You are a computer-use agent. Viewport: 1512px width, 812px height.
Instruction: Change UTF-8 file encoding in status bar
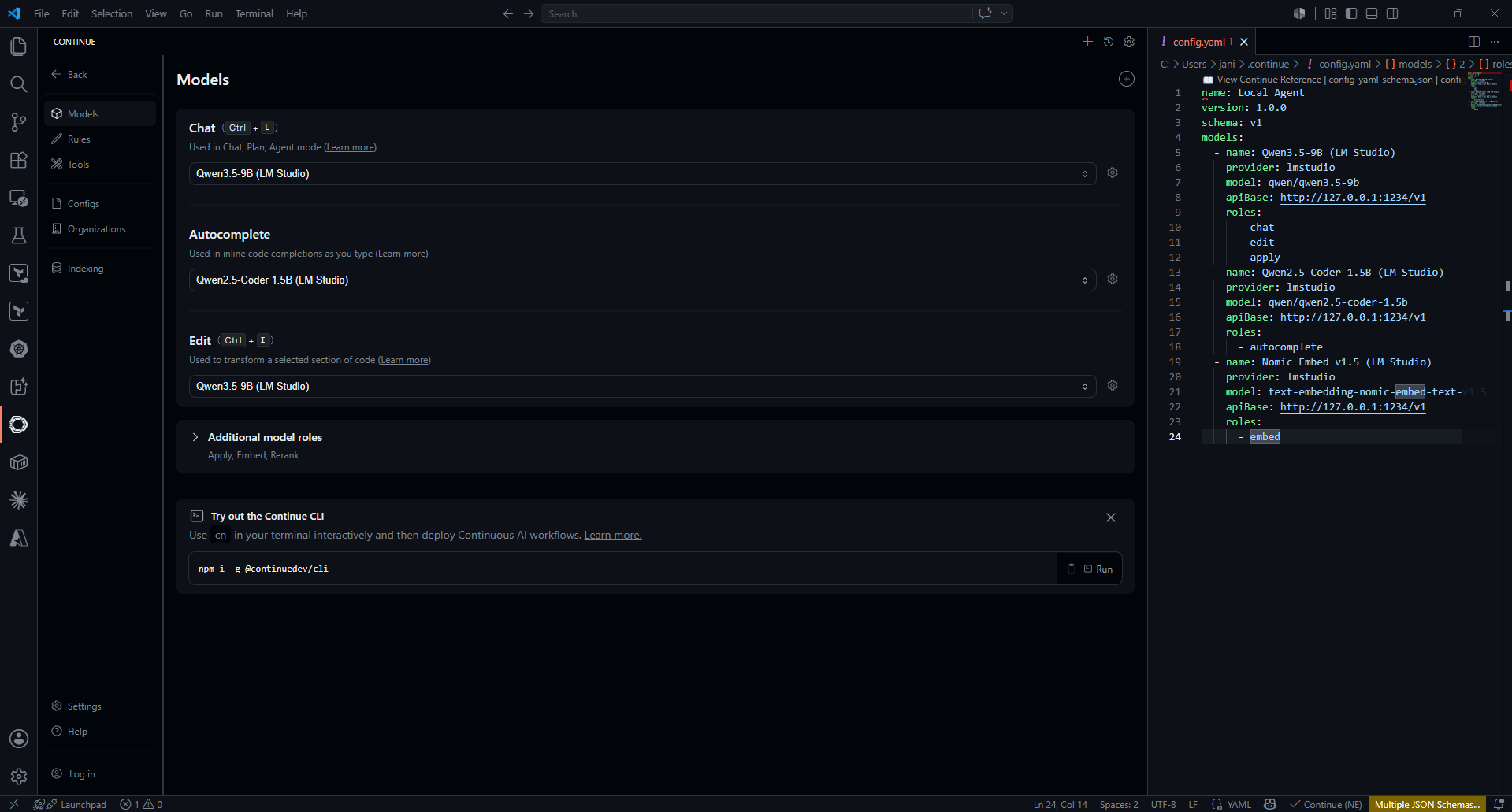click(1163, 804)
